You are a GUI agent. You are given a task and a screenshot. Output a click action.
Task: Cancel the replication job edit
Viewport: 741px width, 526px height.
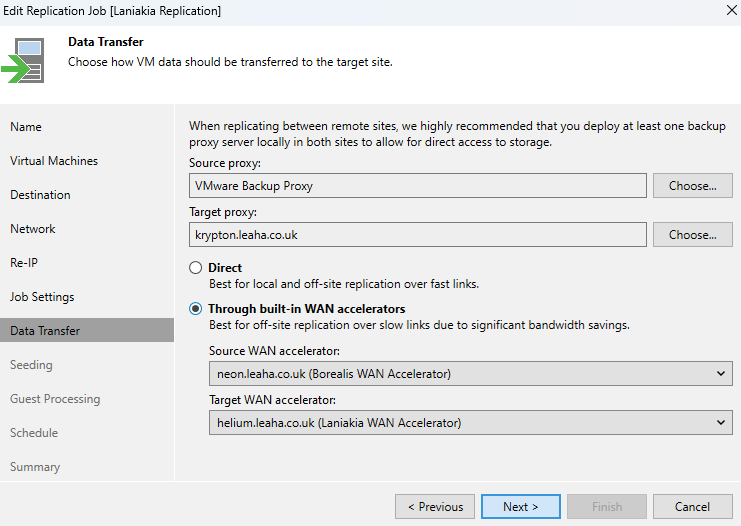(x=693, y=507)
